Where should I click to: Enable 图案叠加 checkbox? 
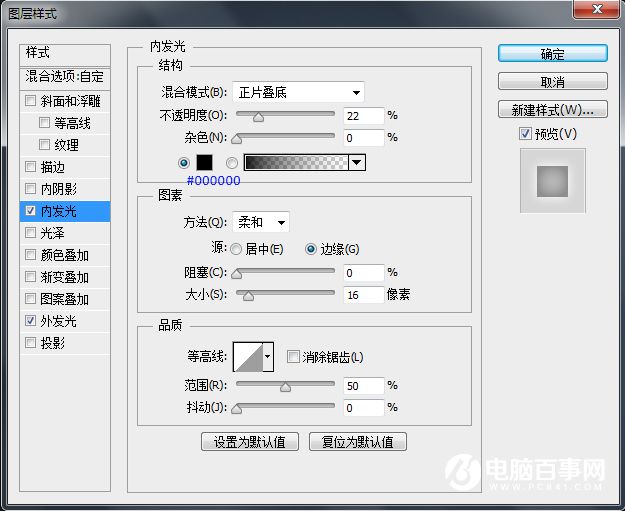[30, 298]
